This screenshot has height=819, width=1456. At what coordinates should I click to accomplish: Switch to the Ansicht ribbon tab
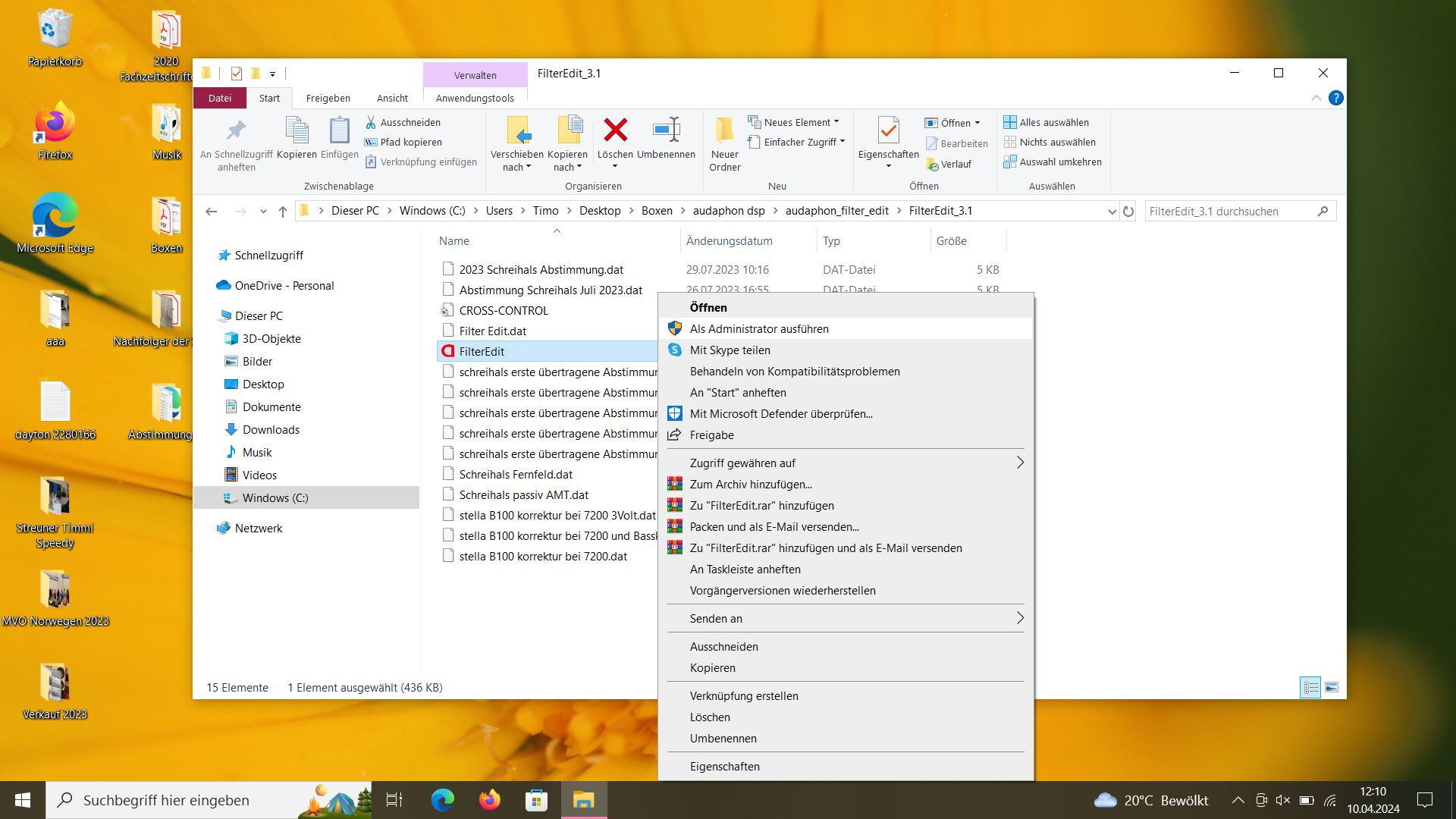click(x=392, y=98)
